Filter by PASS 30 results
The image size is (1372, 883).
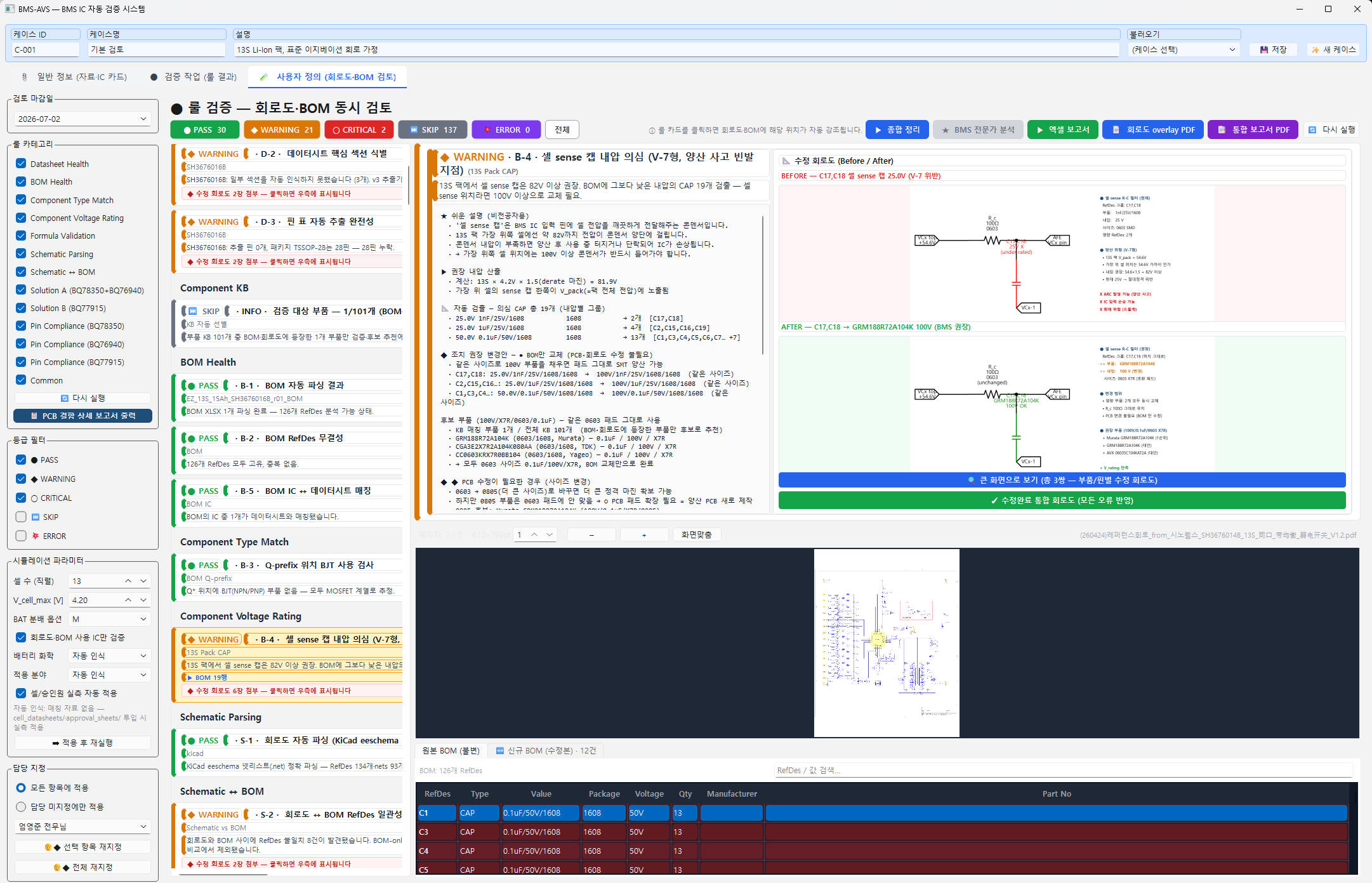205,129
